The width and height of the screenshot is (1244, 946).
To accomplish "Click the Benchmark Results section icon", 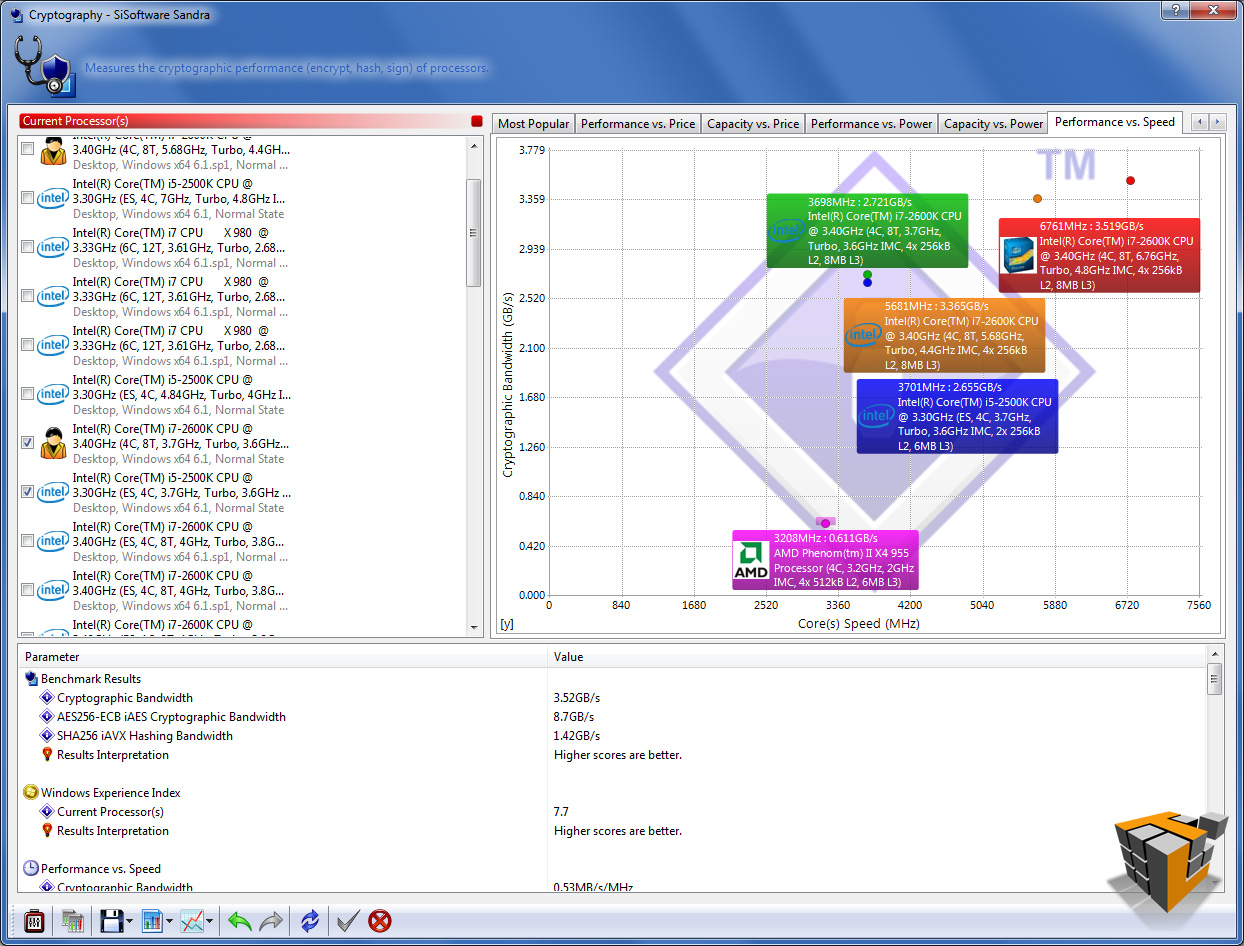I will [x=31, y=679].
